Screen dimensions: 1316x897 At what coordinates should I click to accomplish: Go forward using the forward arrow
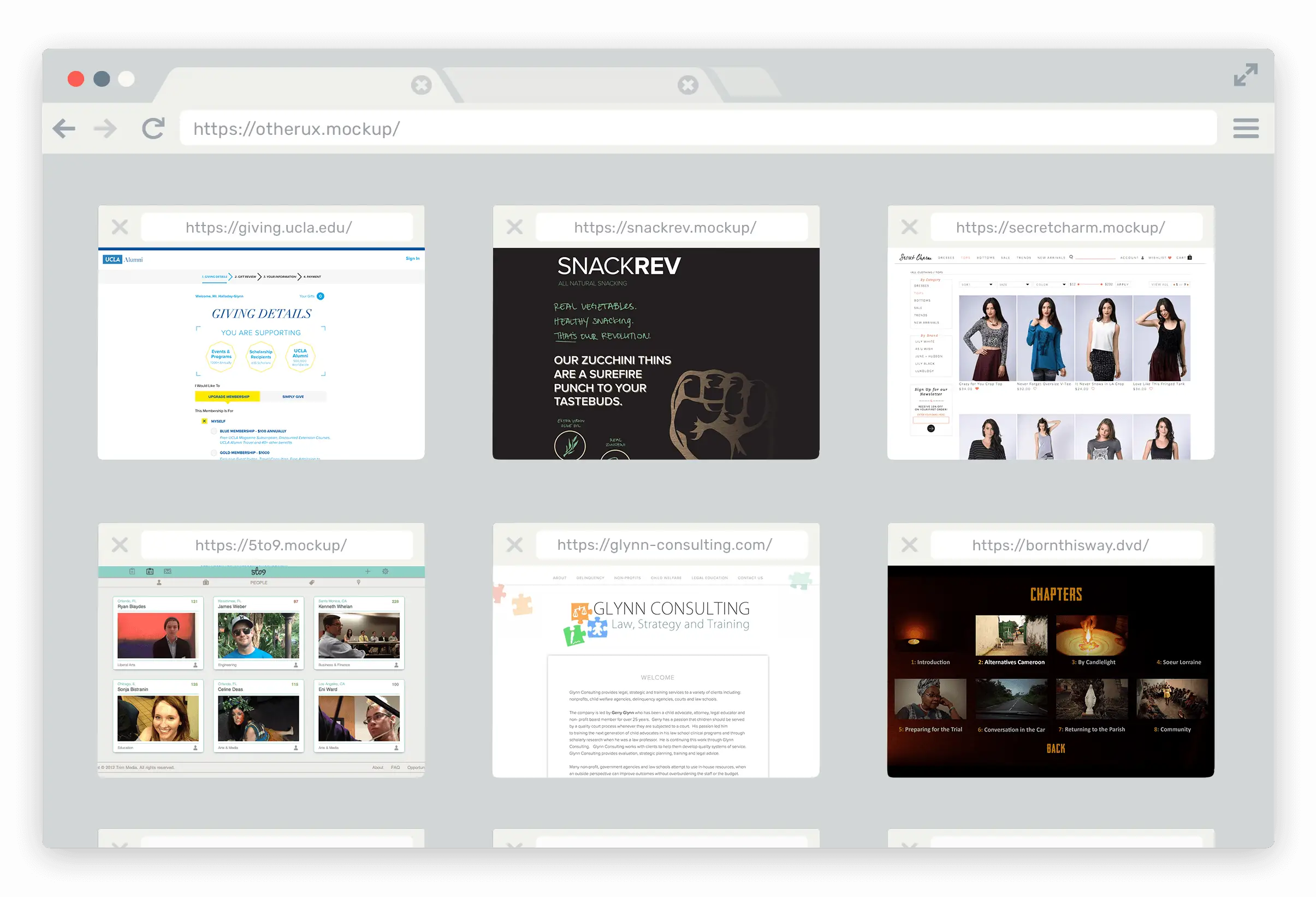pos(105,128)
